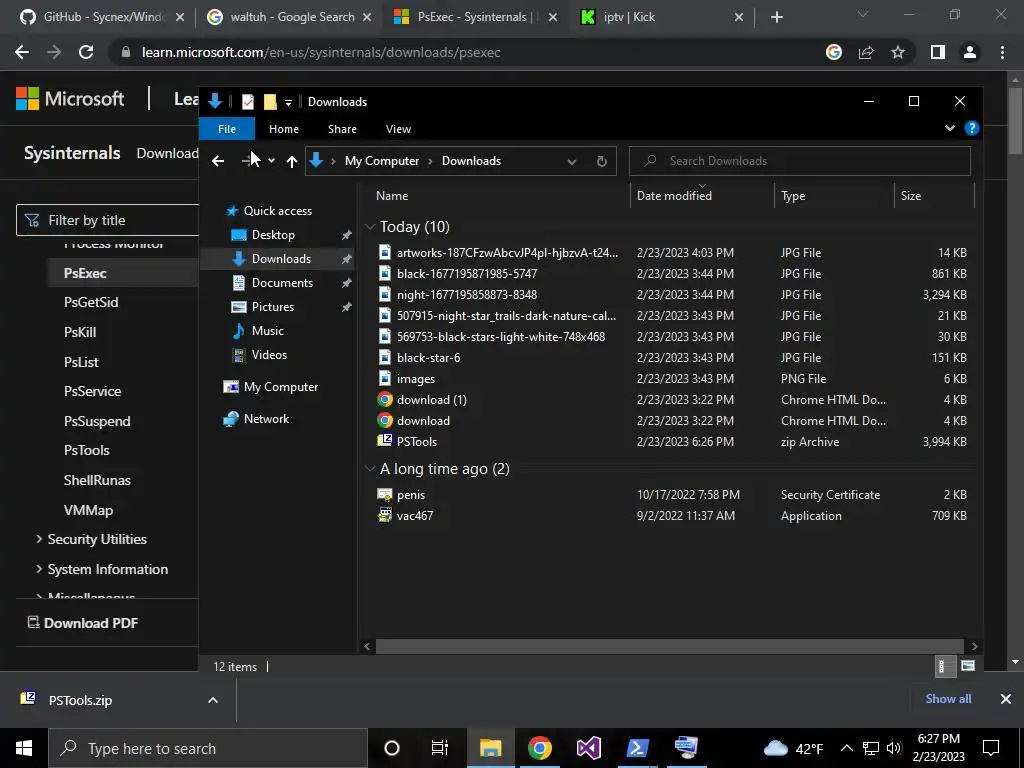The image size is (1024, 768).
Task: Open the Quick Access Toolbar customize dropdown
Action: pyautogui.click(x=288, y=103)
